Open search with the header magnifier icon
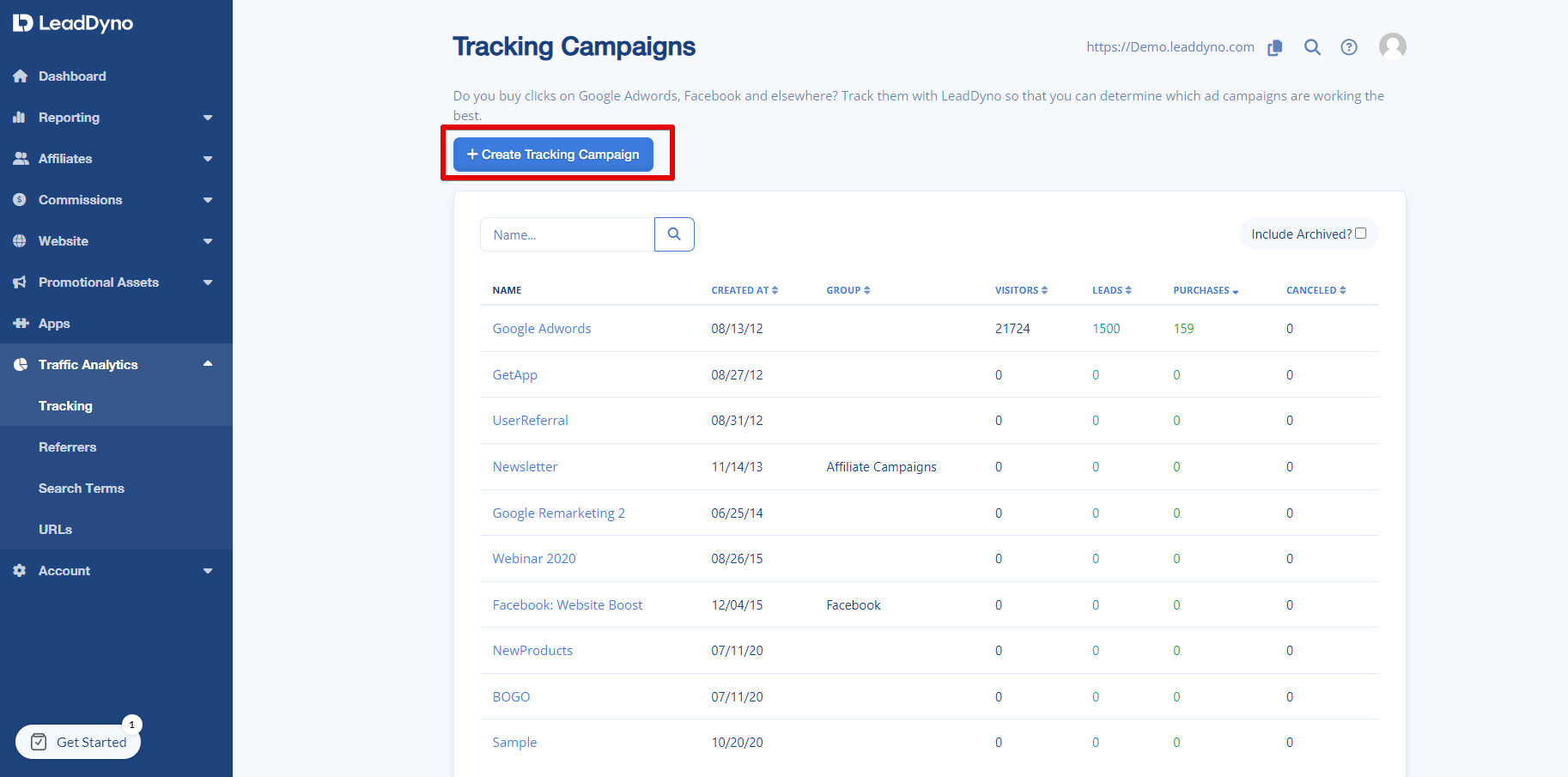 coord(1312,47)
